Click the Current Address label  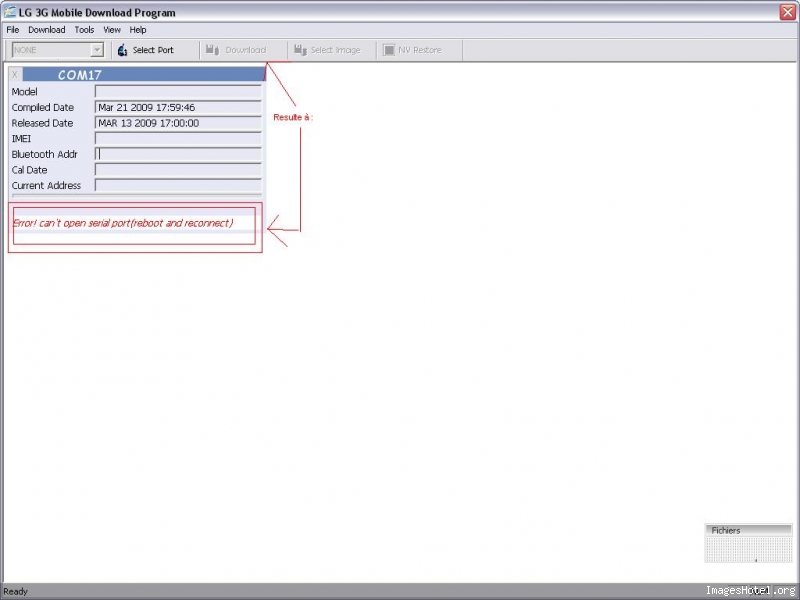pos(46,185)
